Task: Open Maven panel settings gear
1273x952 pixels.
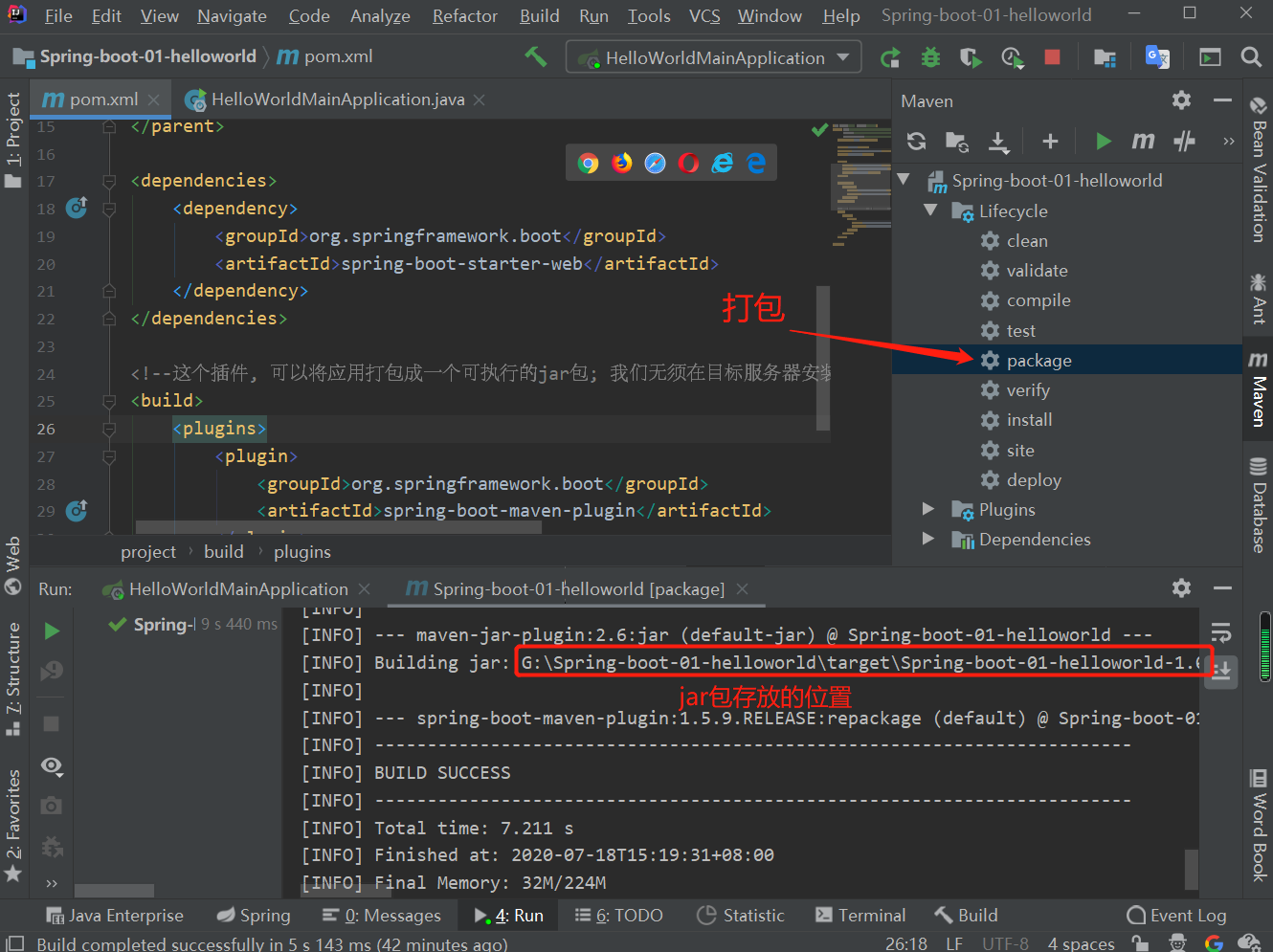Action: (1182, 100)
